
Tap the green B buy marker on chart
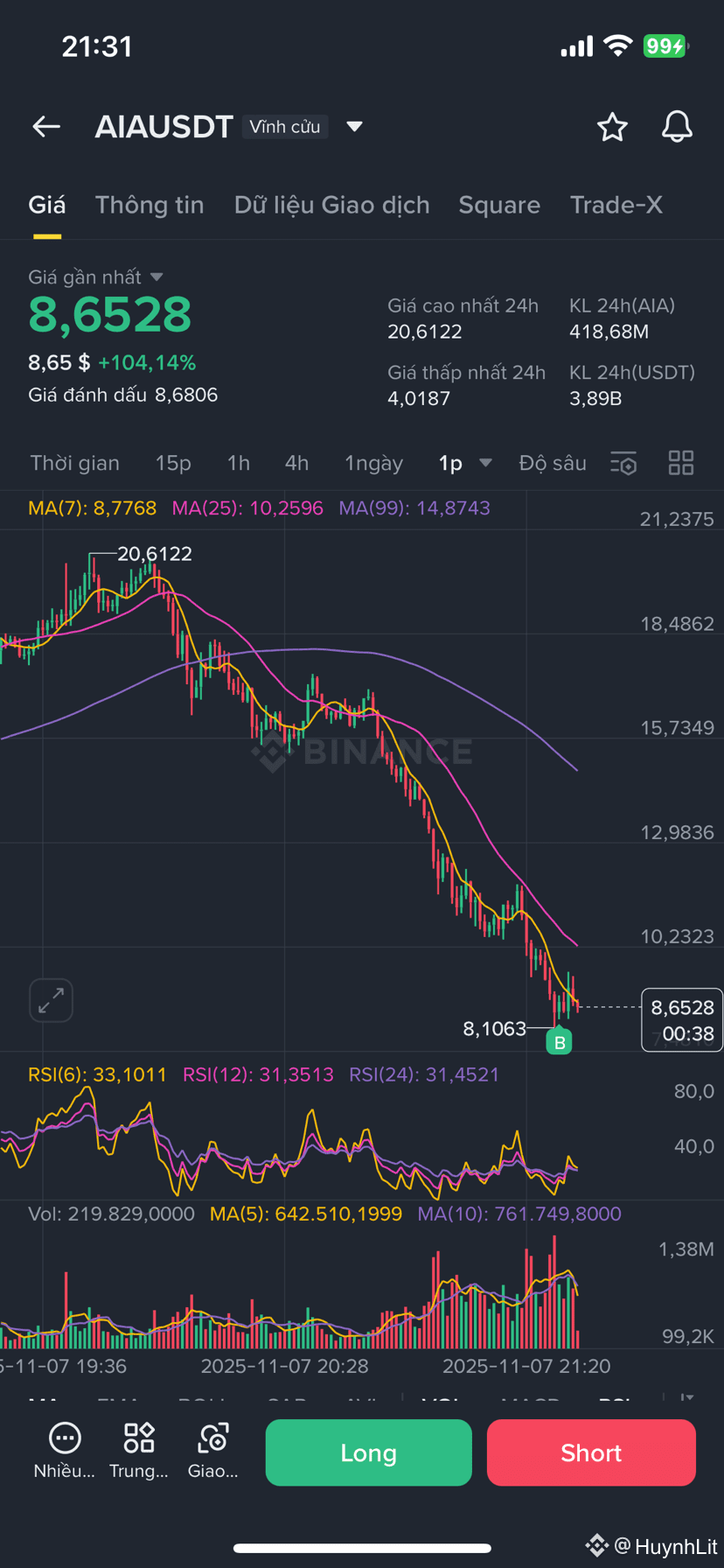click(559, 1041)
